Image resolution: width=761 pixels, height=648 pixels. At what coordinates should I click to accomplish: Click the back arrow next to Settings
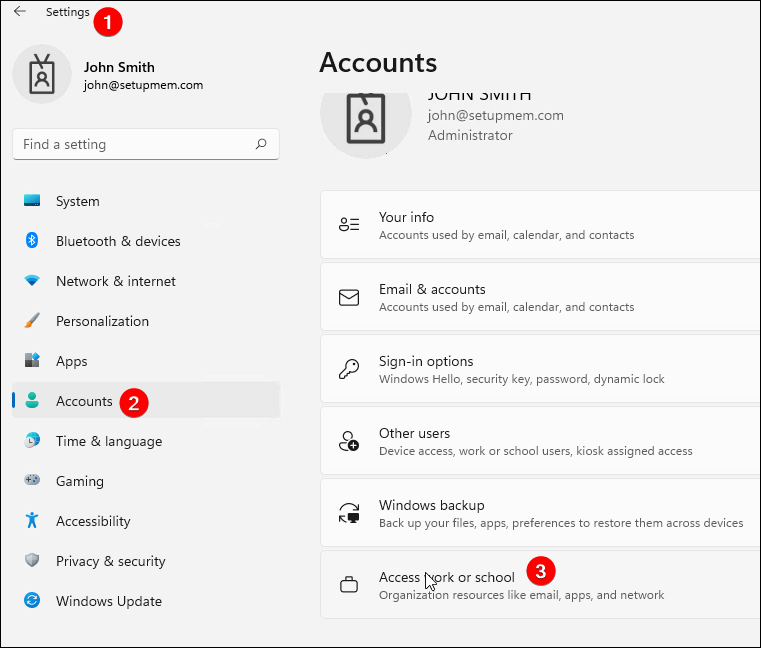(20, 11)
